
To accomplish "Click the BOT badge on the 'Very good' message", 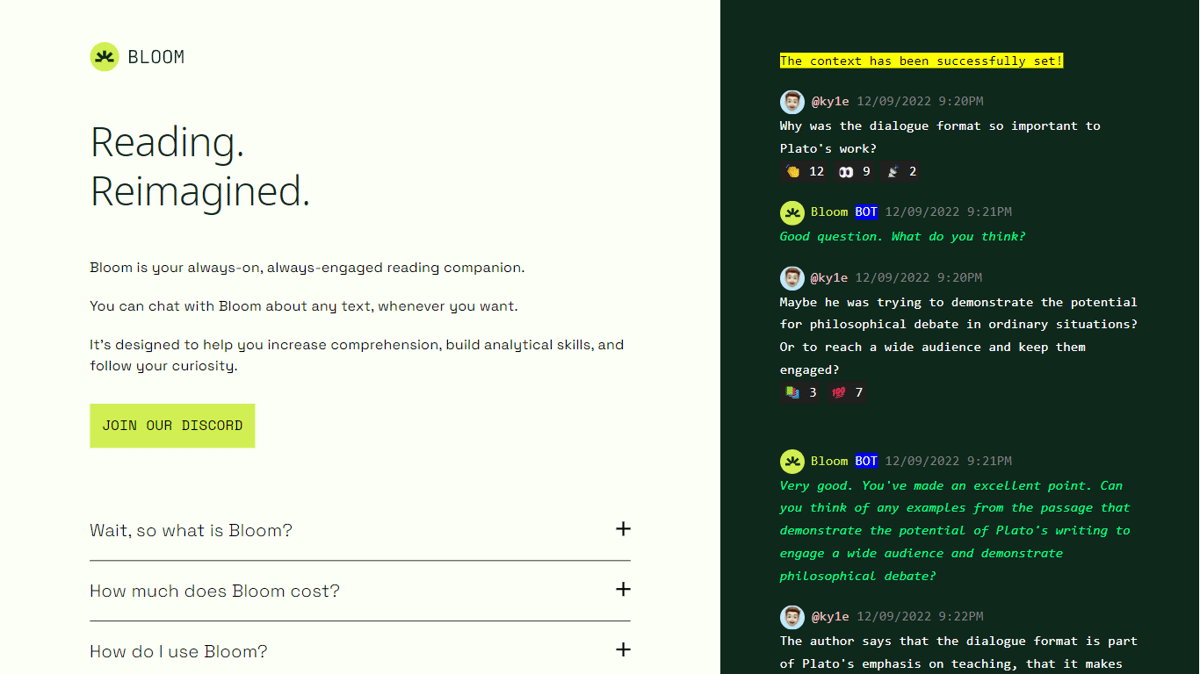I will pyautogui.click(x=866, y=461).
